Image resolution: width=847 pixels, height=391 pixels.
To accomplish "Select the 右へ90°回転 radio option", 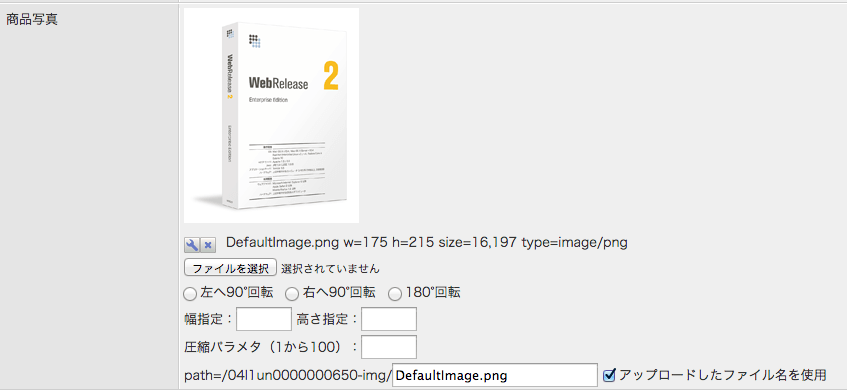I will (x=292, y=294).
